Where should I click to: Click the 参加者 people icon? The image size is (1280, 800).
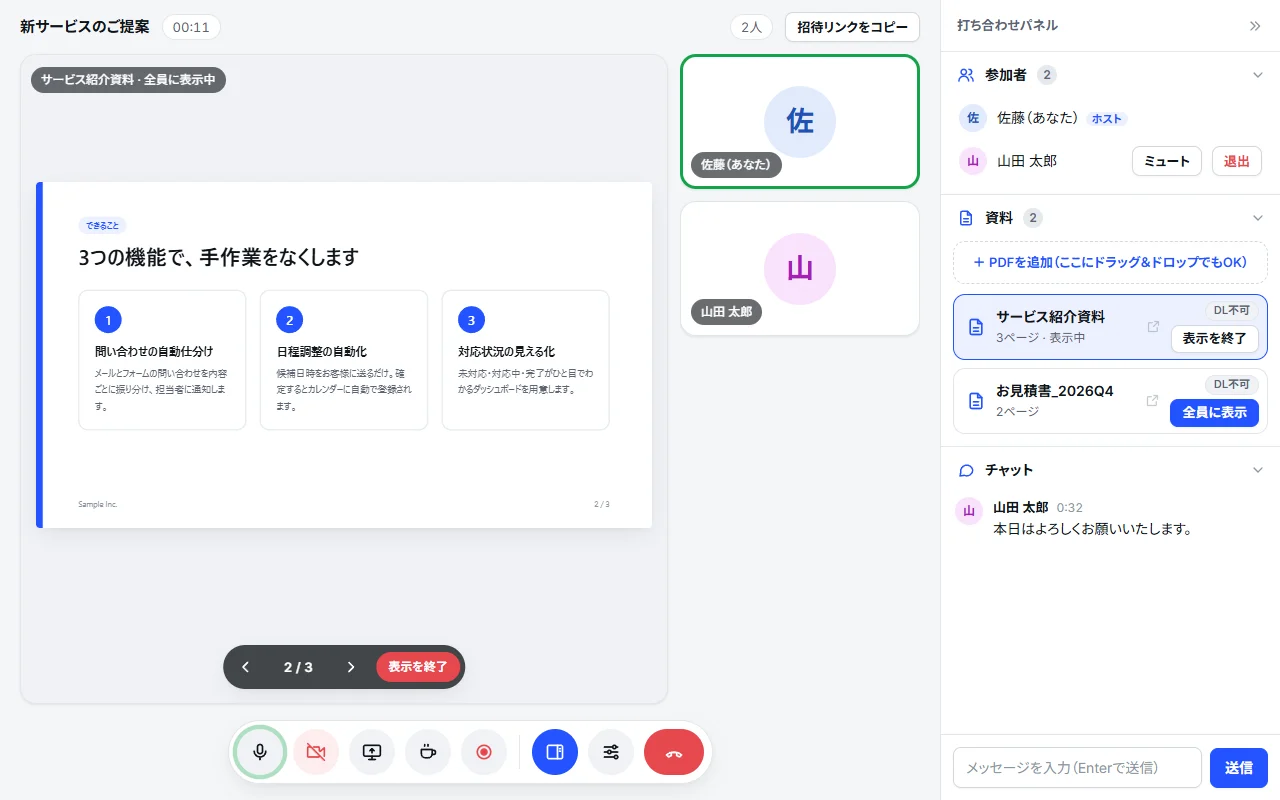click(966, 75)
